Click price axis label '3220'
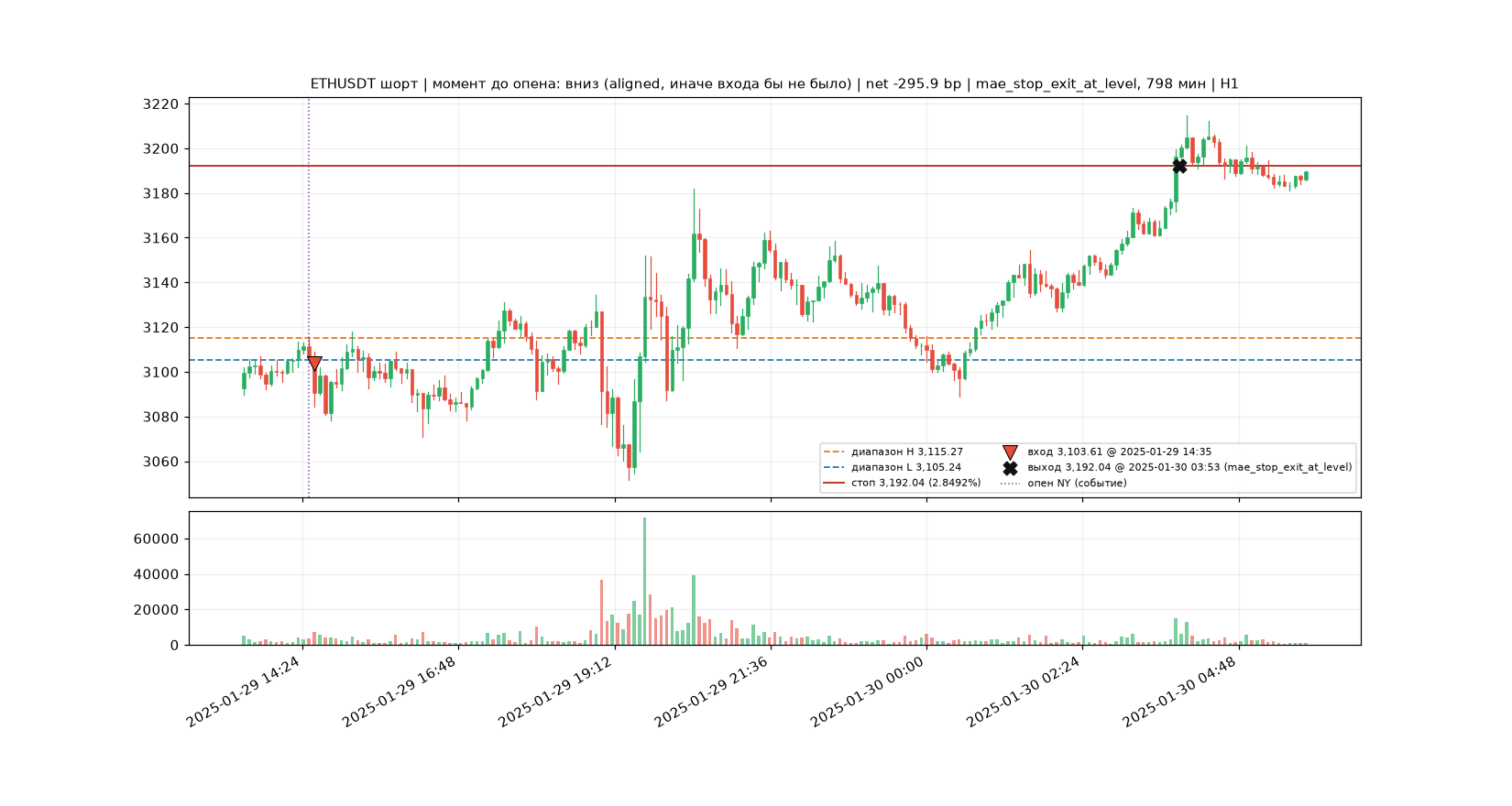1512x806 pixels. click(x=160, y=104)
